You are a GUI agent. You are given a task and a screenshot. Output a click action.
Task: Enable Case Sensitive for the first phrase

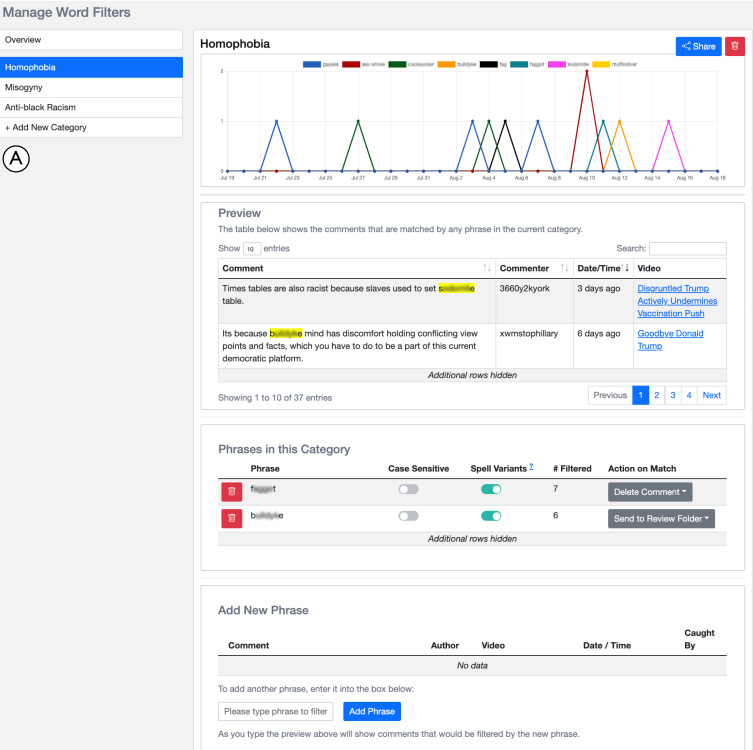pos(408,489)
